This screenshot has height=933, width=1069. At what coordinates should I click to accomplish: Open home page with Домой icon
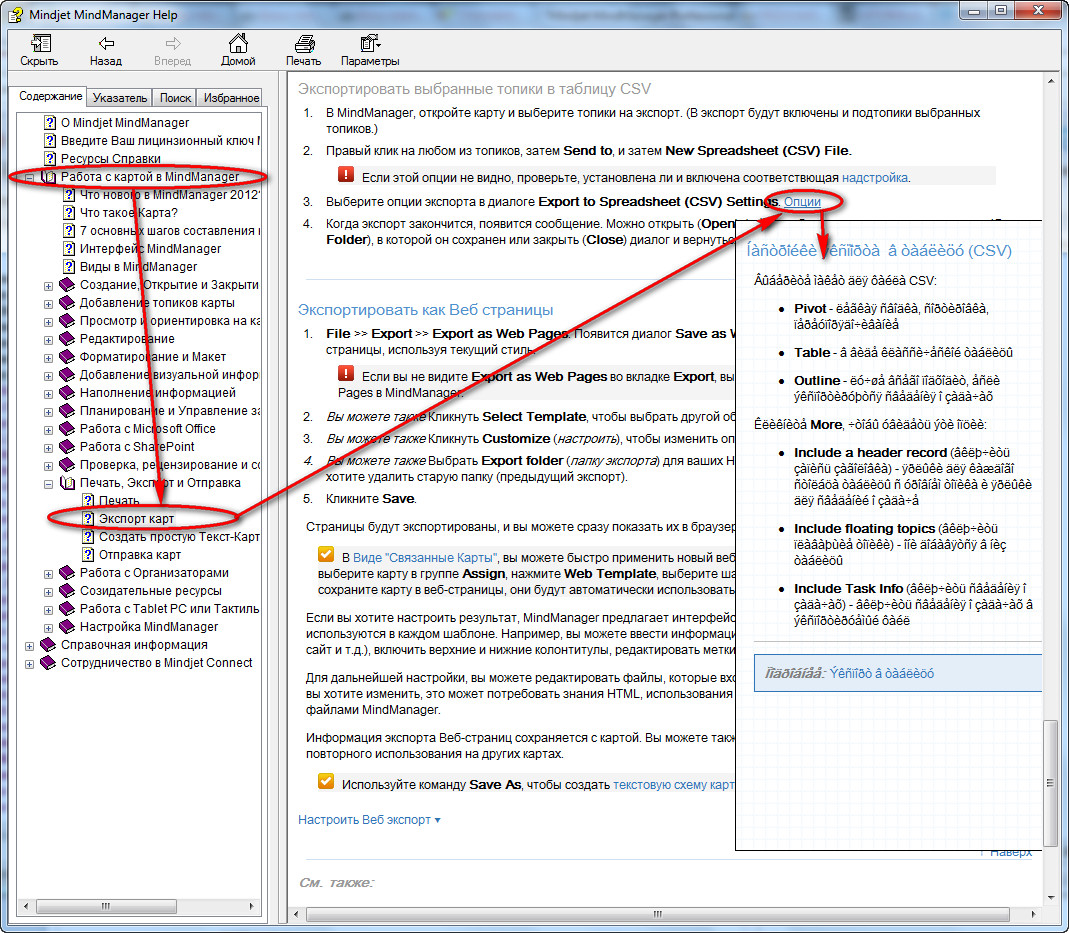238,44
